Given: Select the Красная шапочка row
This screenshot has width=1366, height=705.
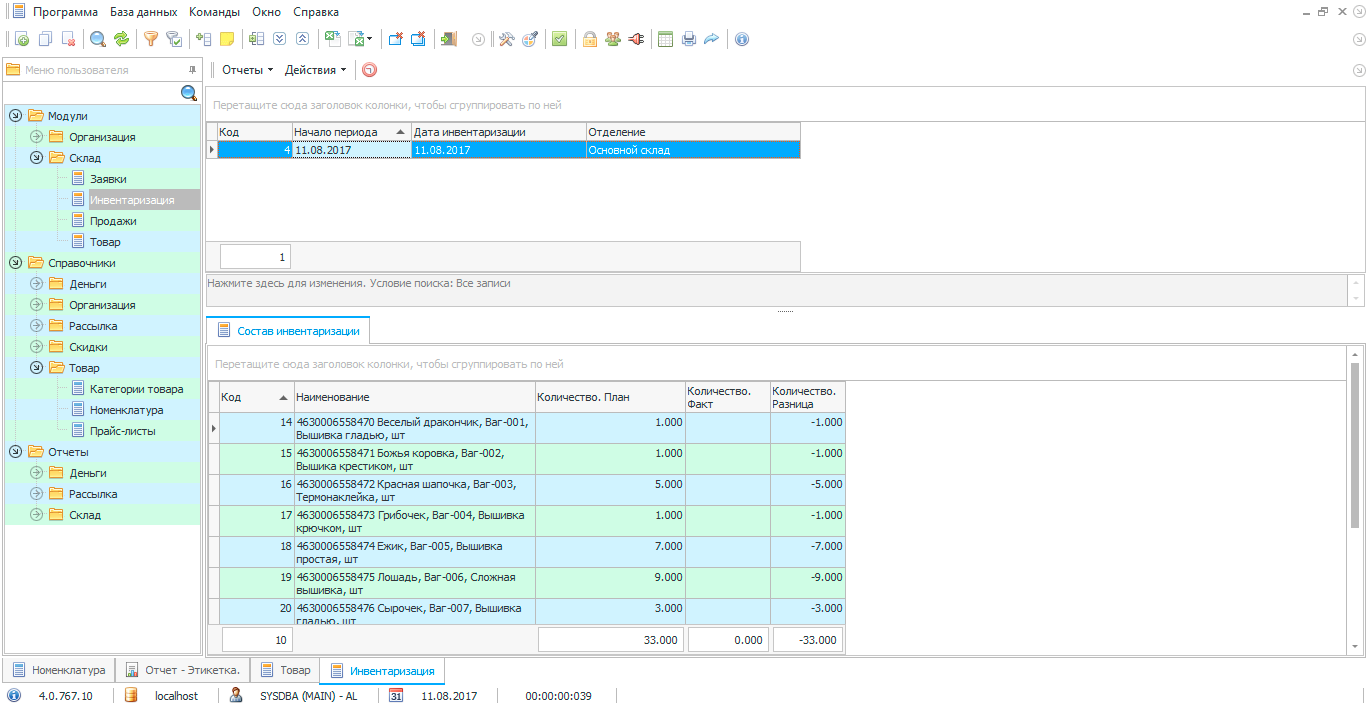Looking at the screenshot, I should 527,490.
